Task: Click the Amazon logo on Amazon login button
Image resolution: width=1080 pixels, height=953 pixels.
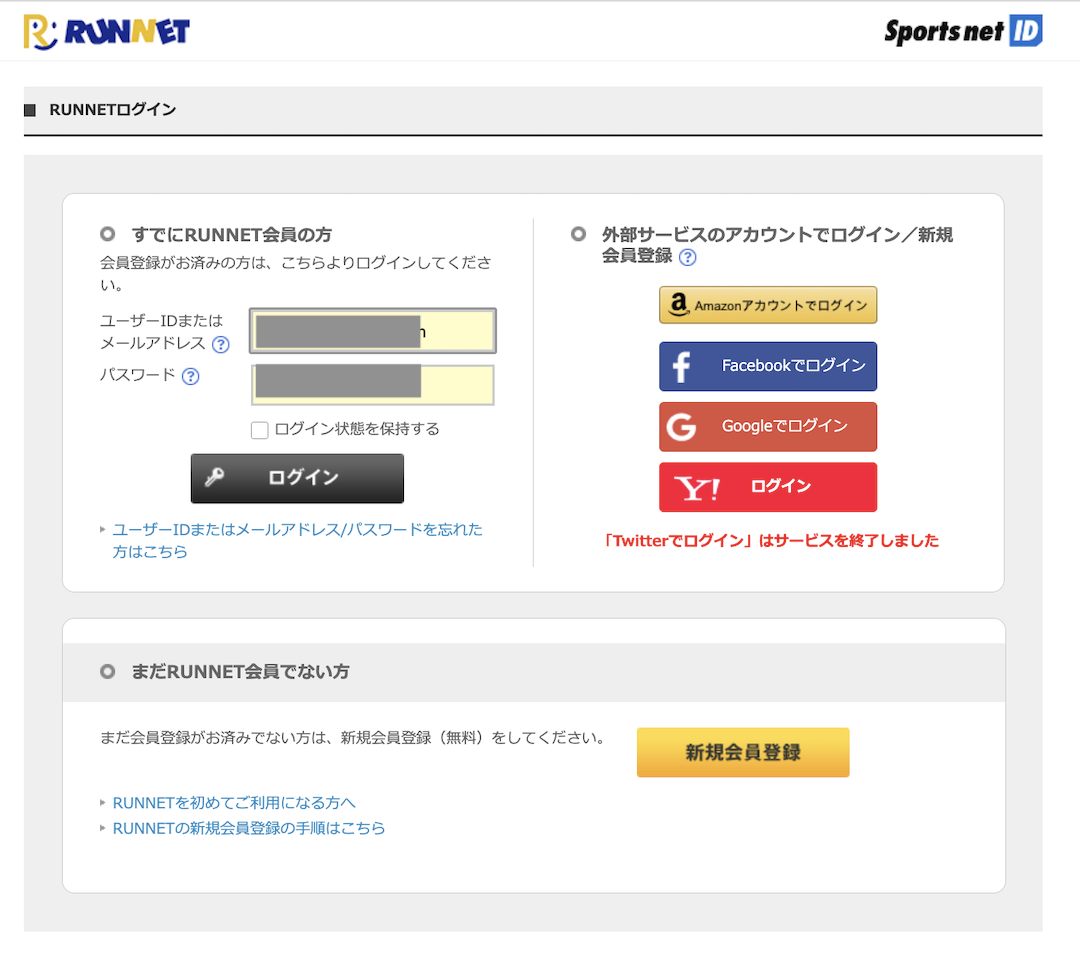Action: click(x=678, y=305)
